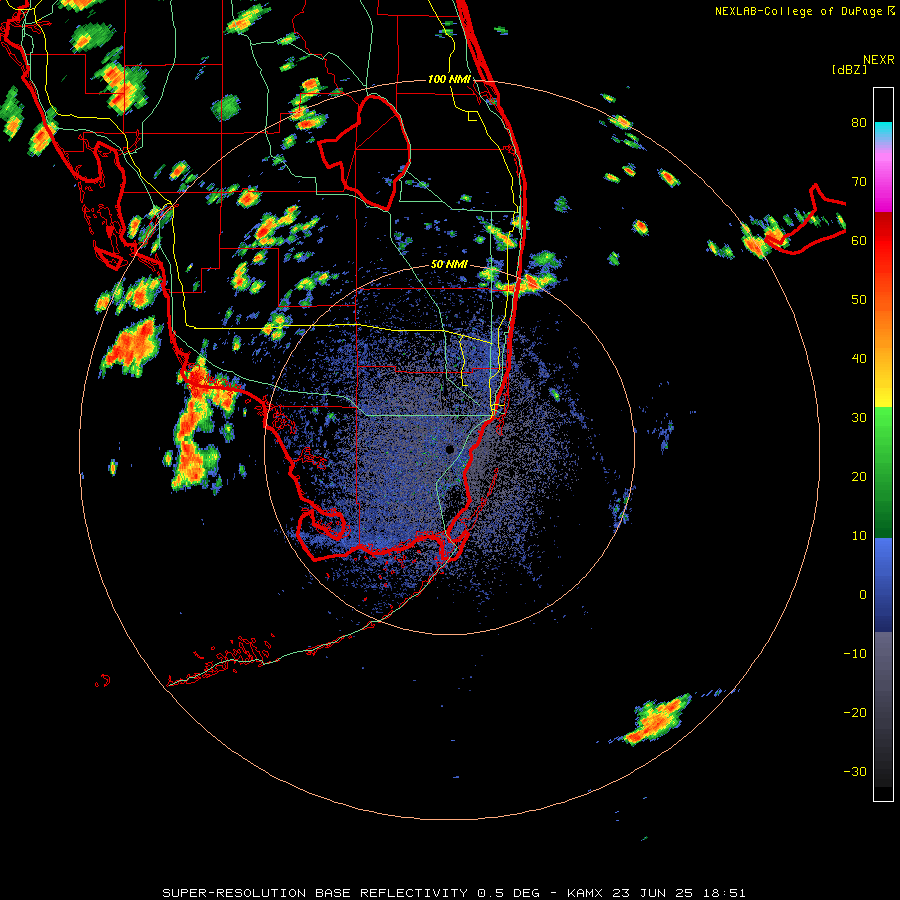Click the 20 tick label on the dBZ scale
900x900 pixels.
pos(859,477)
